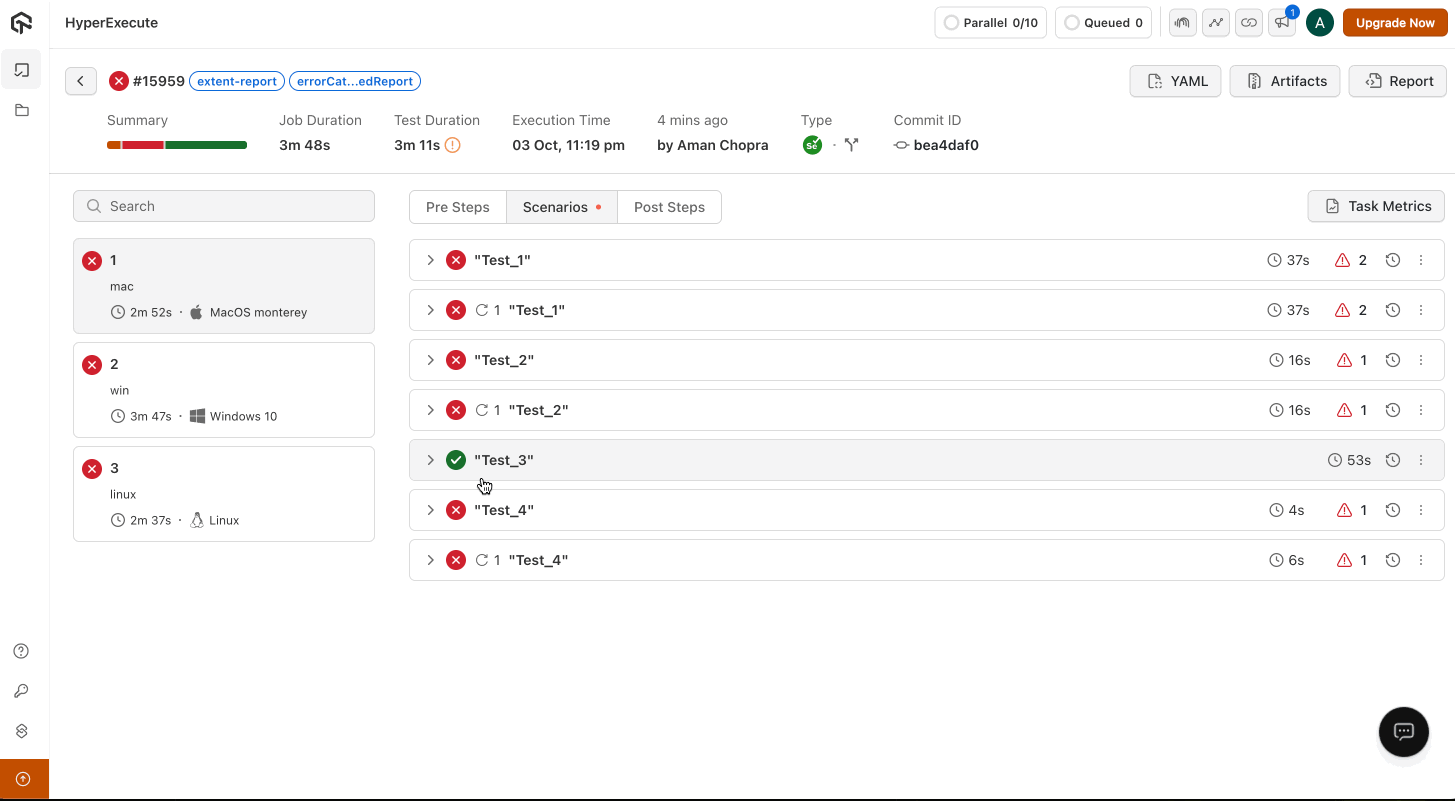Click the help question mark icon in sidebar

(21, 651)
